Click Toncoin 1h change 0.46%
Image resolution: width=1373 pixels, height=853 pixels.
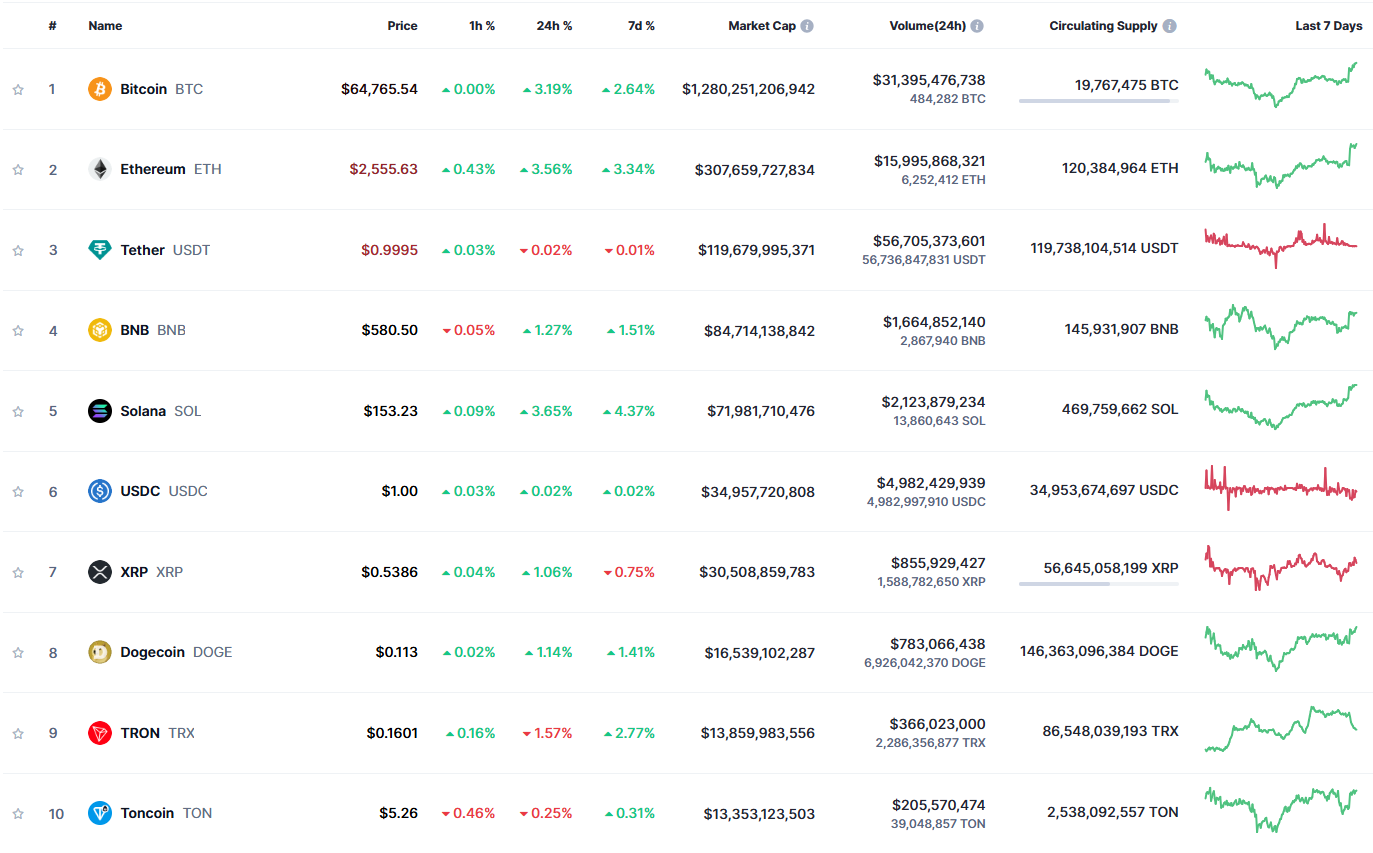(x=469, y=813)
